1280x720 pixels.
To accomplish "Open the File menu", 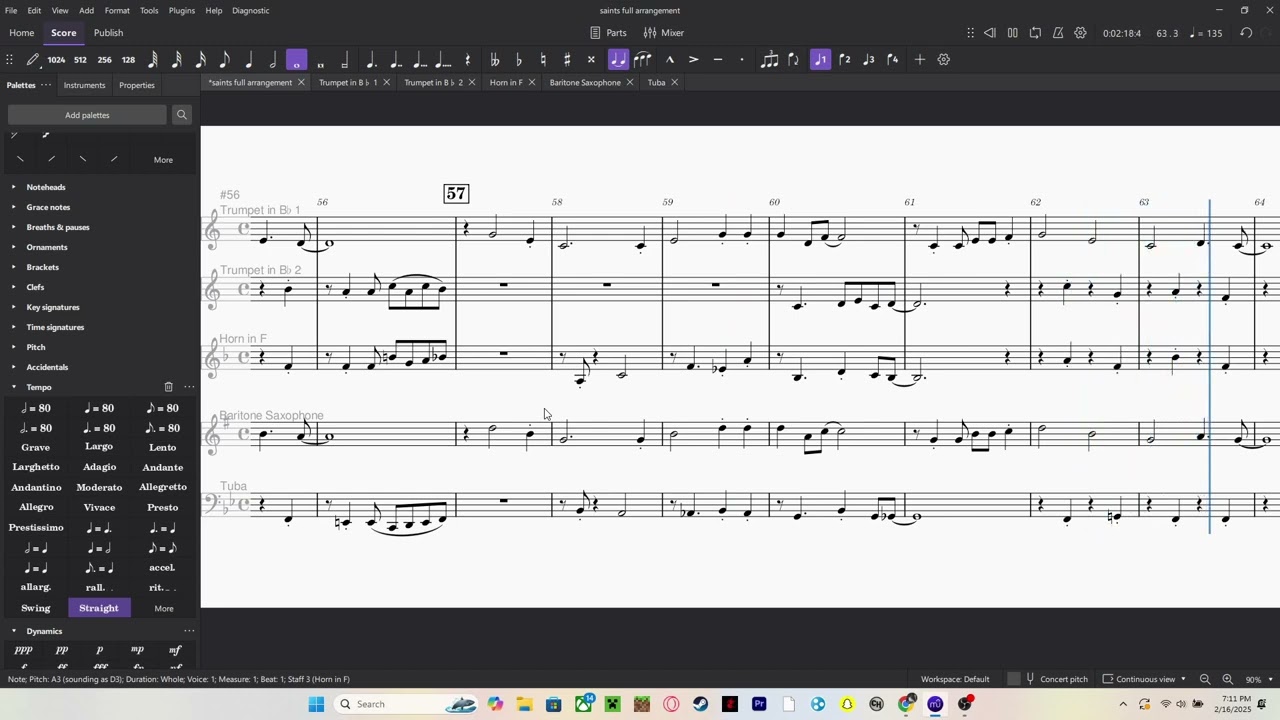I will 11,10.
